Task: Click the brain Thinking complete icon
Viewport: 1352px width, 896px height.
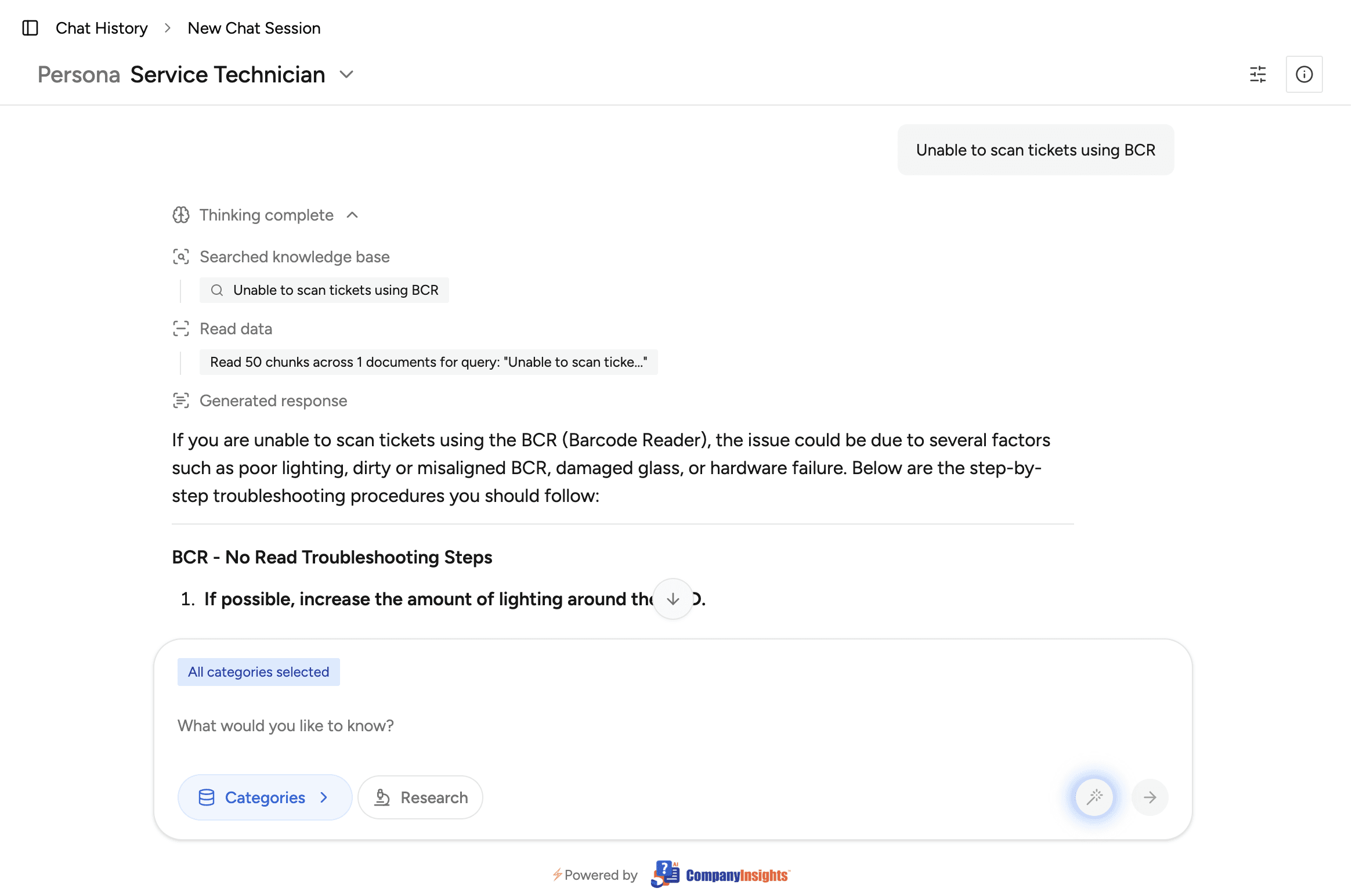Action: point(181,215)
